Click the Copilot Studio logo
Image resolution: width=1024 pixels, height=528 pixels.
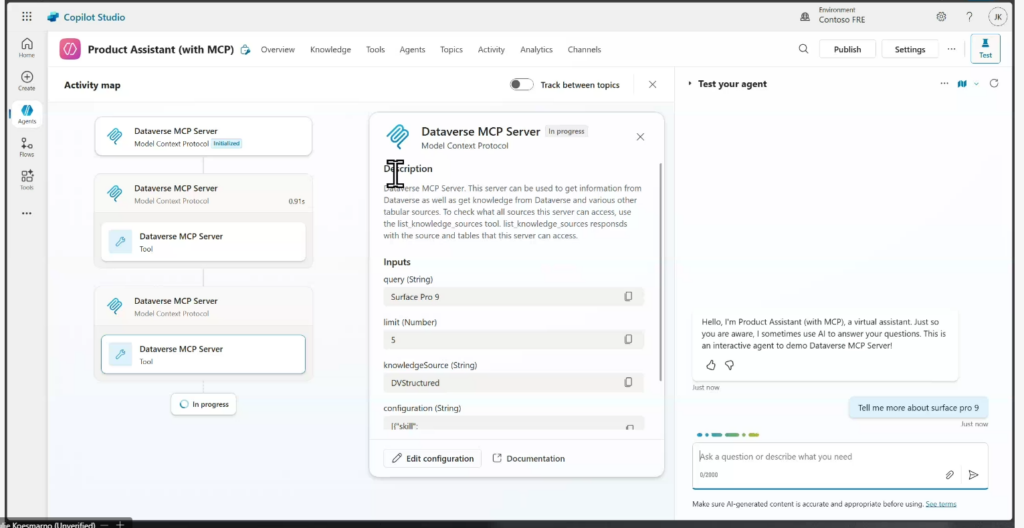click(x=86, y=17)
